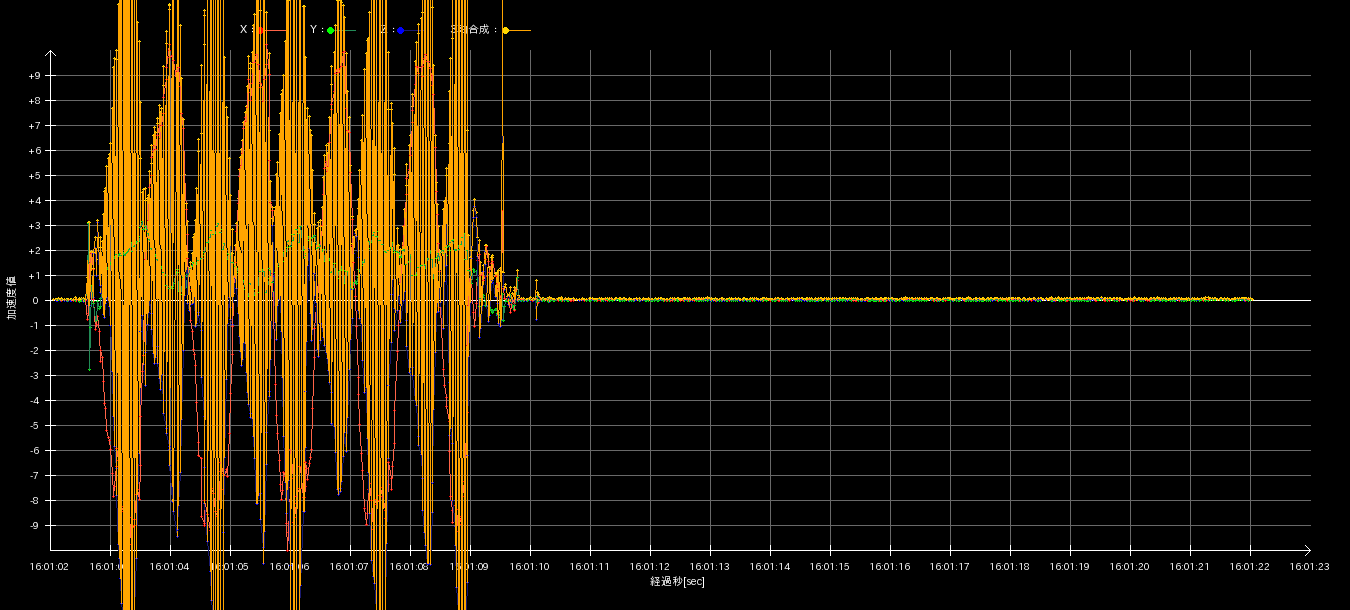1350x610 pixels.
Task: Click the -9 value on vertical axis
Action: 34,526
